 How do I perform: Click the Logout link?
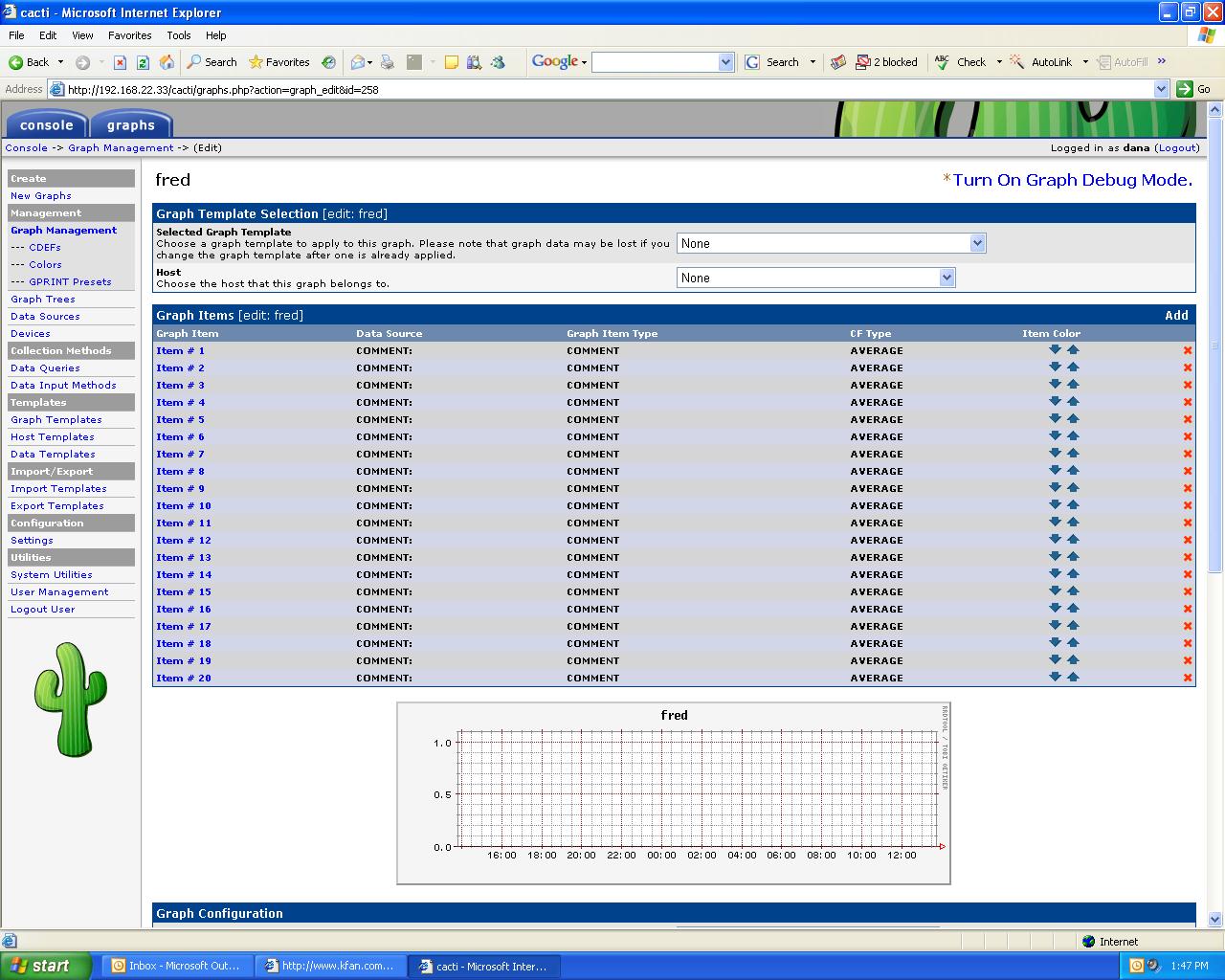pos(1177,148)
